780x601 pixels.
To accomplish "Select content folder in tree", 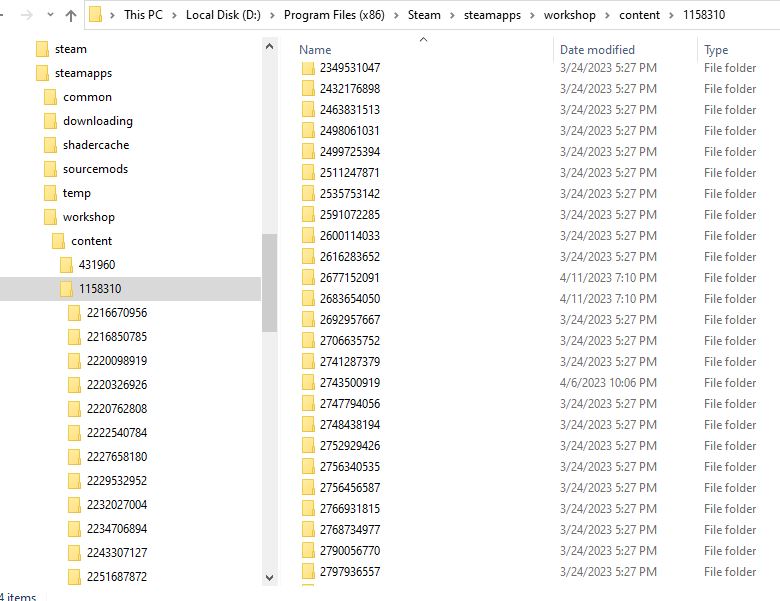I will click(91, 241).
